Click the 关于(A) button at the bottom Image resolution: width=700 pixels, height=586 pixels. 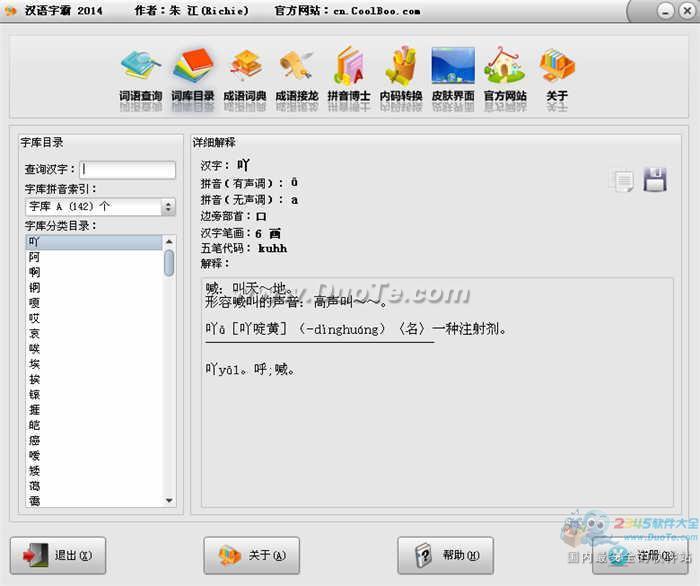(251, 555)
